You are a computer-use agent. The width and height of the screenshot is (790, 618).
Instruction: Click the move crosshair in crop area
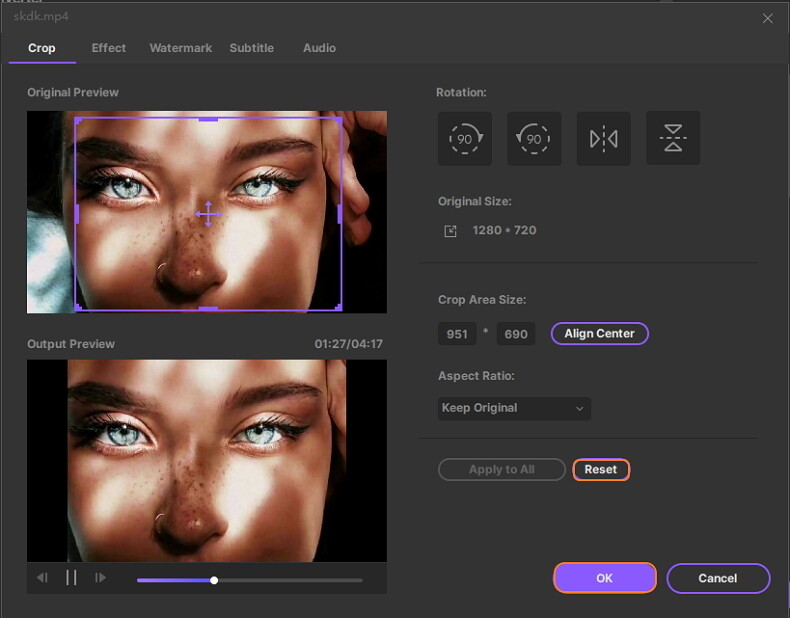coord(208,213)
